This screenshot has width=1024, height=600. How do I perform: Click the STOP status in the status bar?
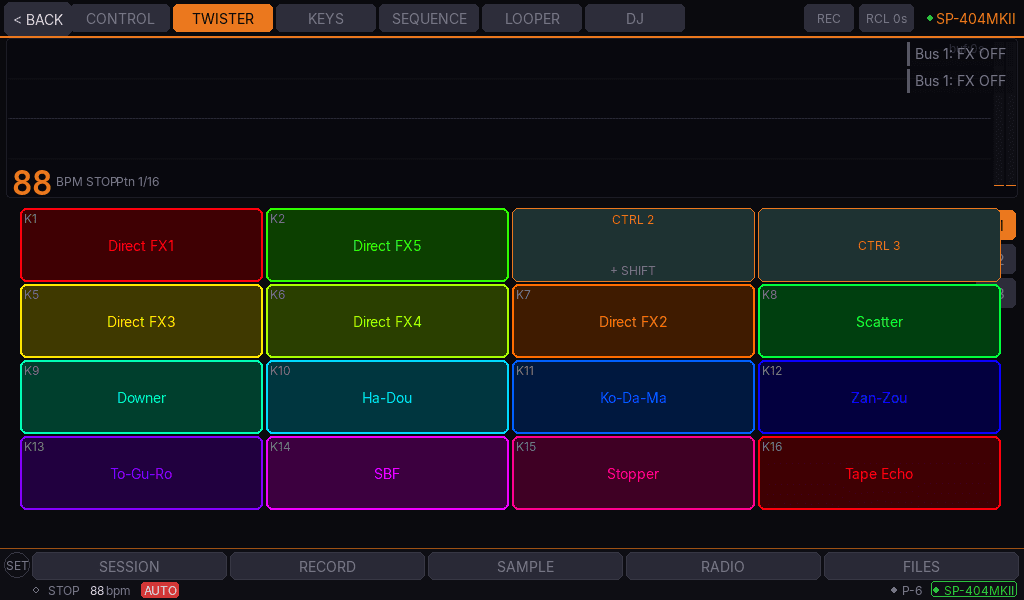coord(63,591)
